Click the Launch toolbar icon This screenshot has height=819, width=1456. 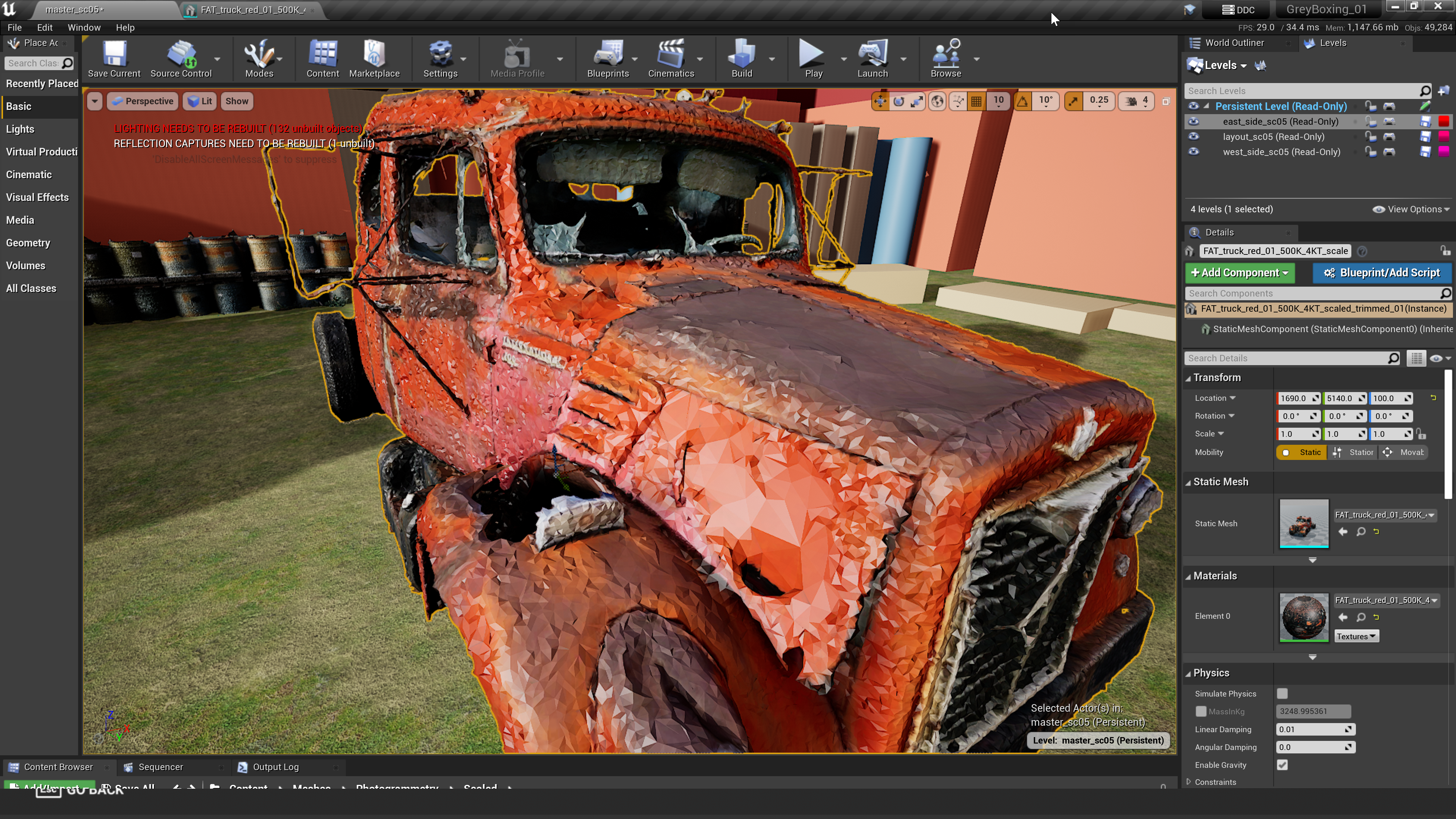[x=872, y=59]
